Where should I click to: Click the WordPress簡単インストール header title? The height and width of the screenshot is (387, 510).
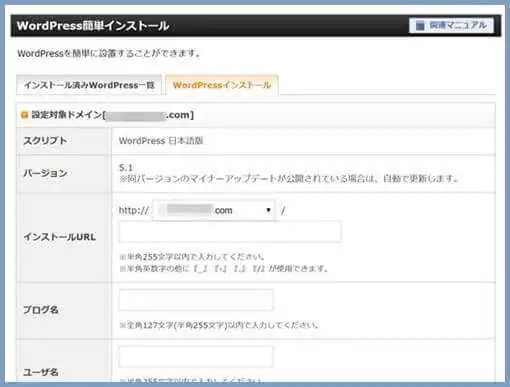93,26
